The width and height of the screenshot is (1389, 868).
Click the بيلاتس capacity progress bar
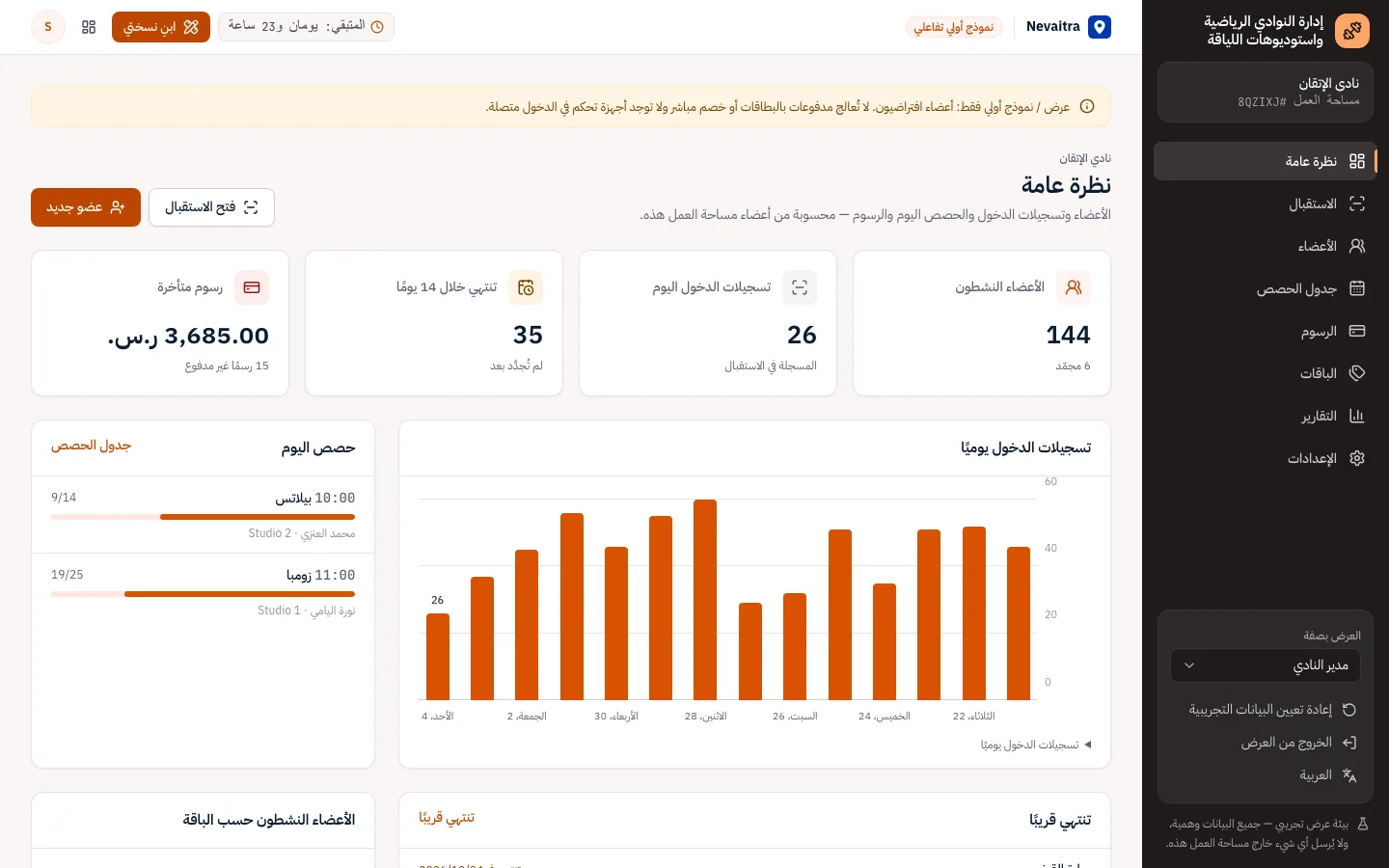[x=203, y=517]
